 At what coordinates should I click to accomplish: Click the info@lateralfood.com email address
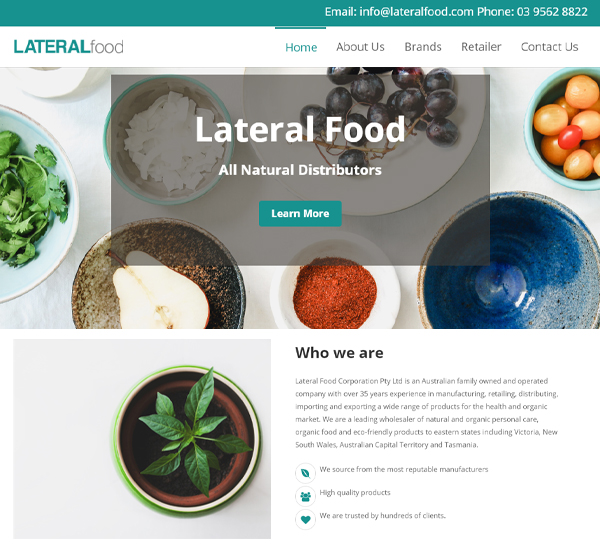coord(416,12)
